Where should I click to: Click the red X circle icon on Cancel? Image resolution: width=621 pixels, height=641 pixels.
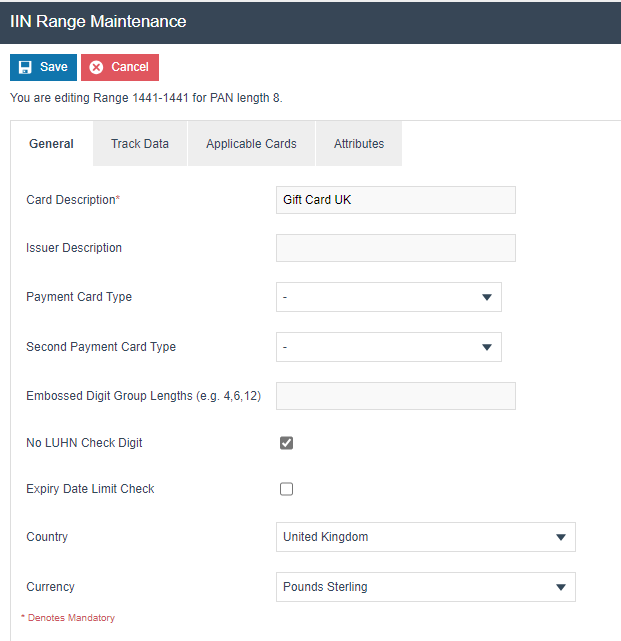tap(96, 67)
